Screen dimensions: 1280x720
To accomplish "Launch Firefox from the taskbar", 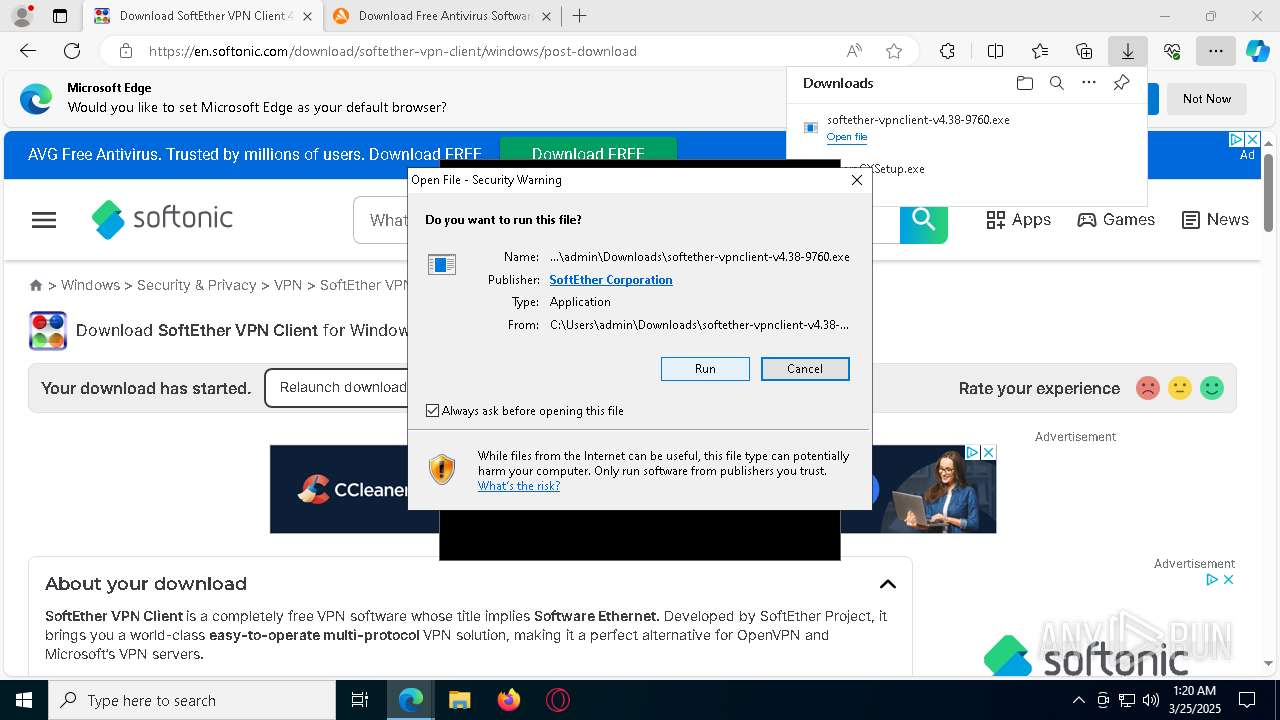I will (x=509, y=700).
